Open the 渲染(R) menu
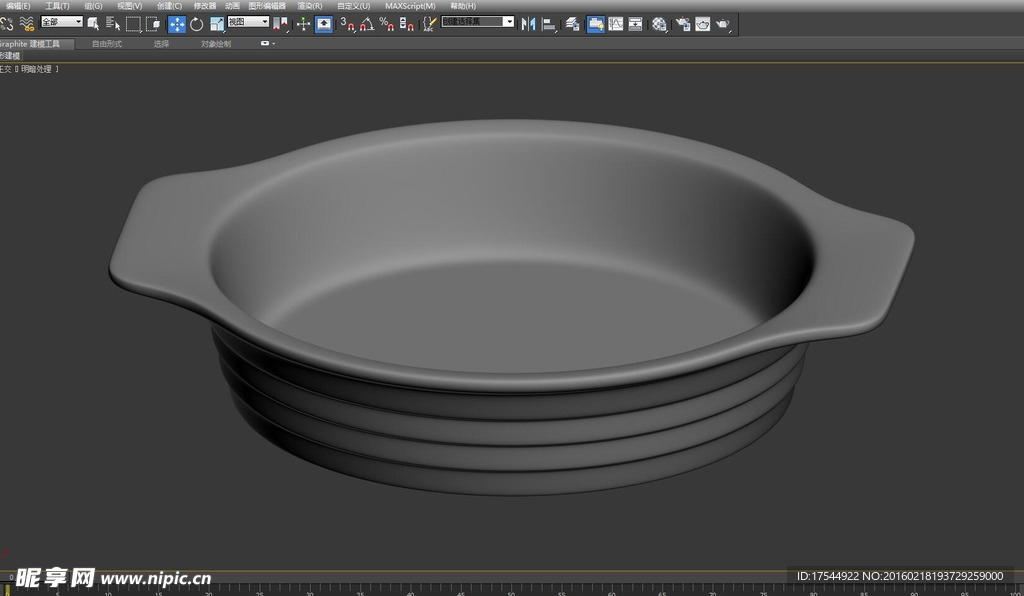This screenshot has width=1024, height=596. [x=309, y=6]
